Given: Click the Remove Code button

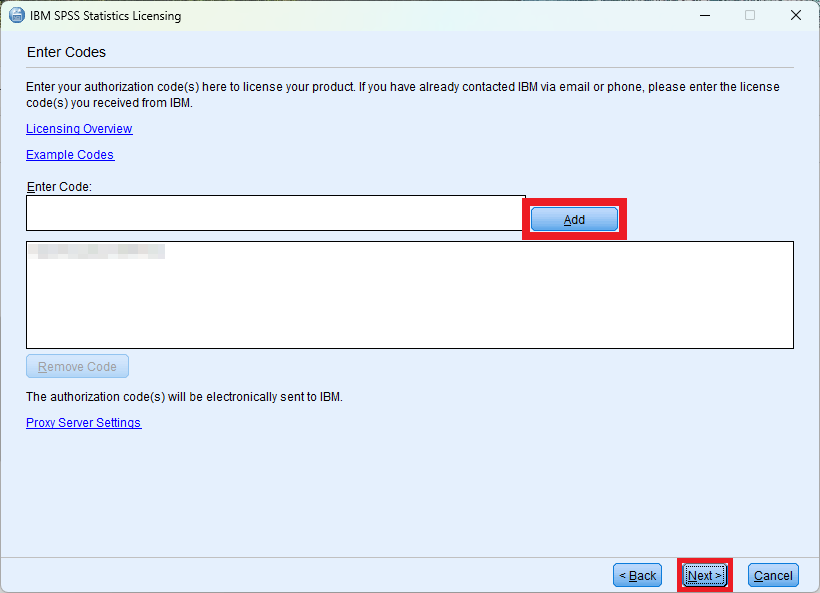Looking at the screenshot, I should pyautogui.click(x=77, y=366).
